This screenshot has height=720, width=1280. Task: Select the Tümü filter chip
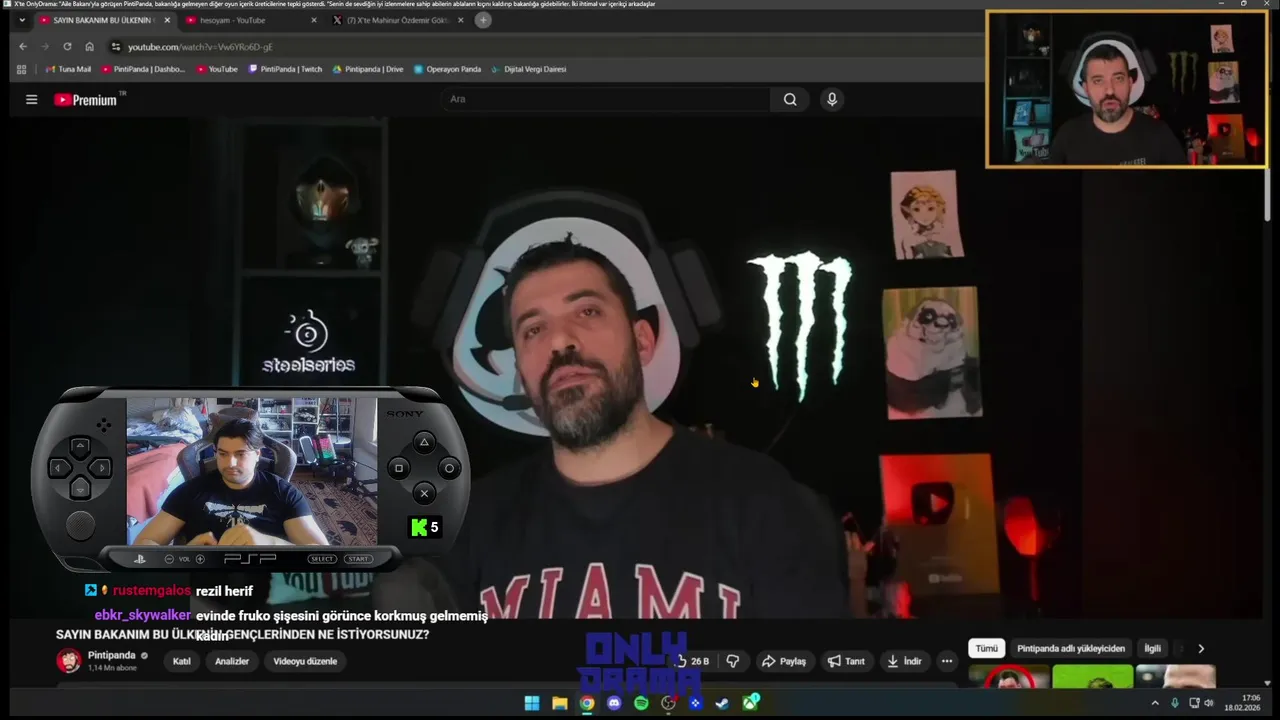point(986,648)
